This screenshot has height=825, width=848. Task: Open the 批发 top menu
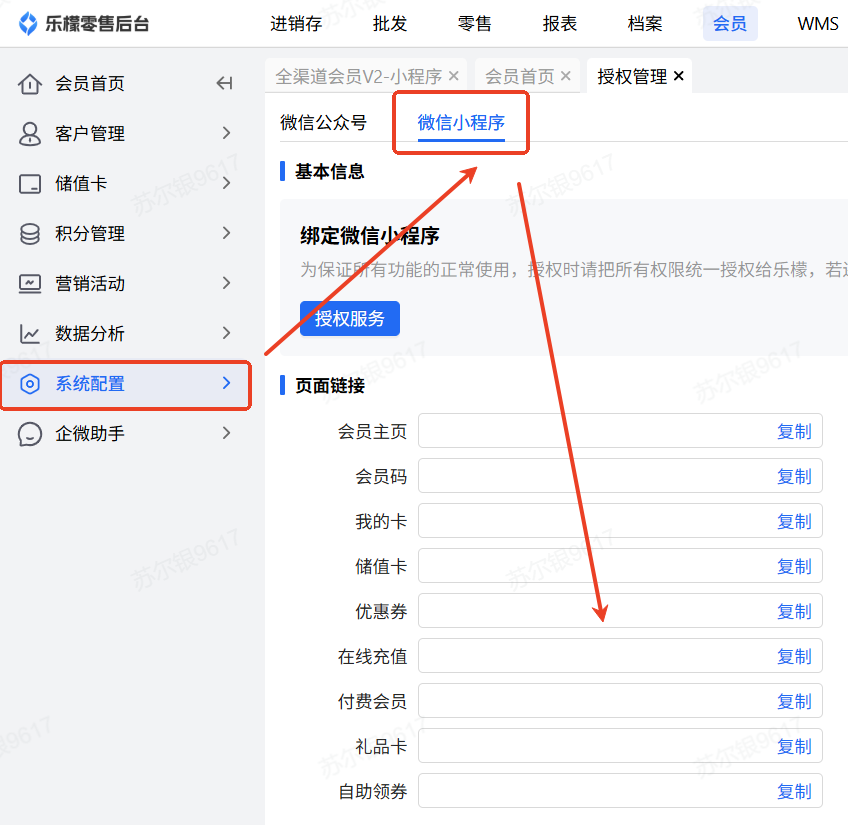tap(390, 24)
